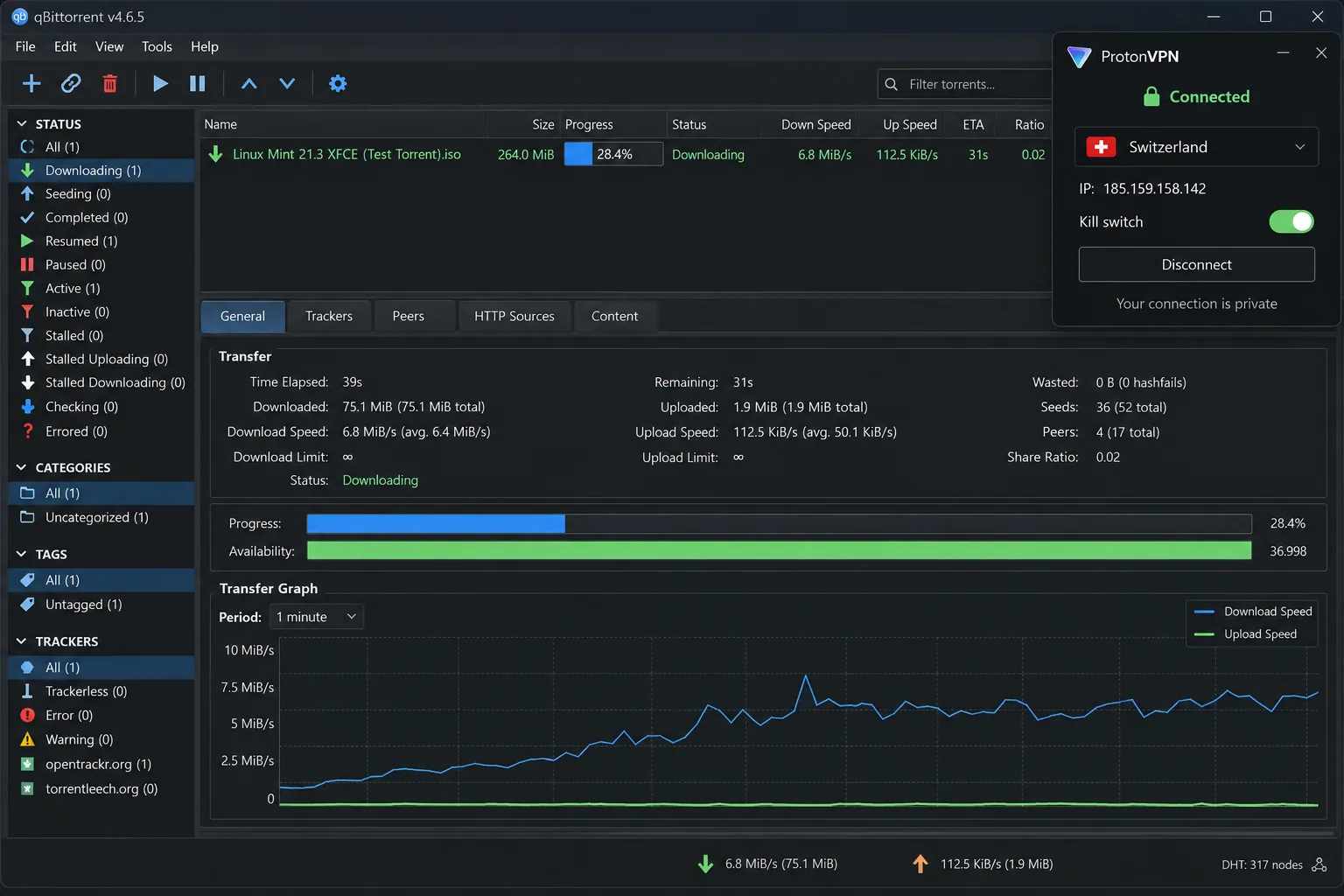
Task: Switch to the Trackers tab
Action: pyautogui.click(x=329, y=316)
